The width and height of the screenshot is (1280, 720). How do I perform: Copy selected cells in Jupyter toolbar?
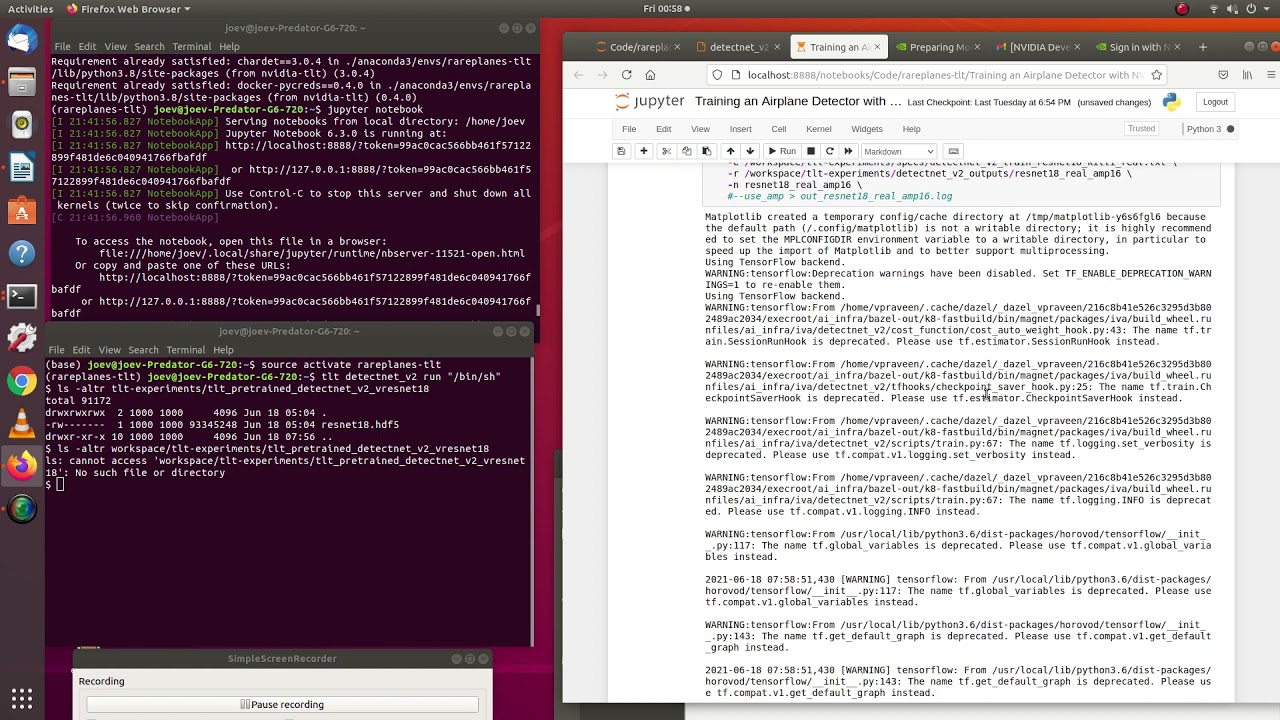coord(686,151)
